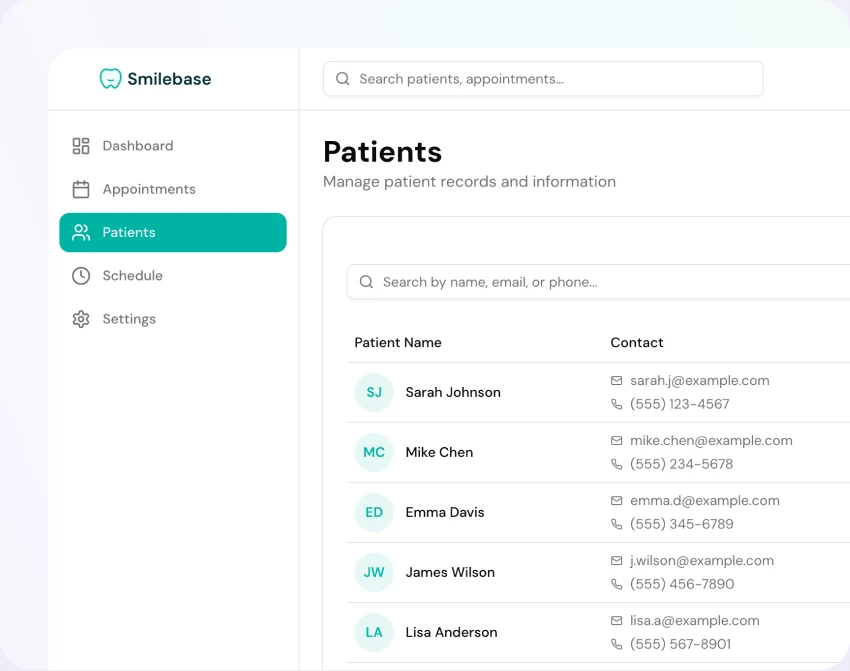The image size is (850, 671).
Task: Select the Sarah Johnson name
Action: pos(453,392)
